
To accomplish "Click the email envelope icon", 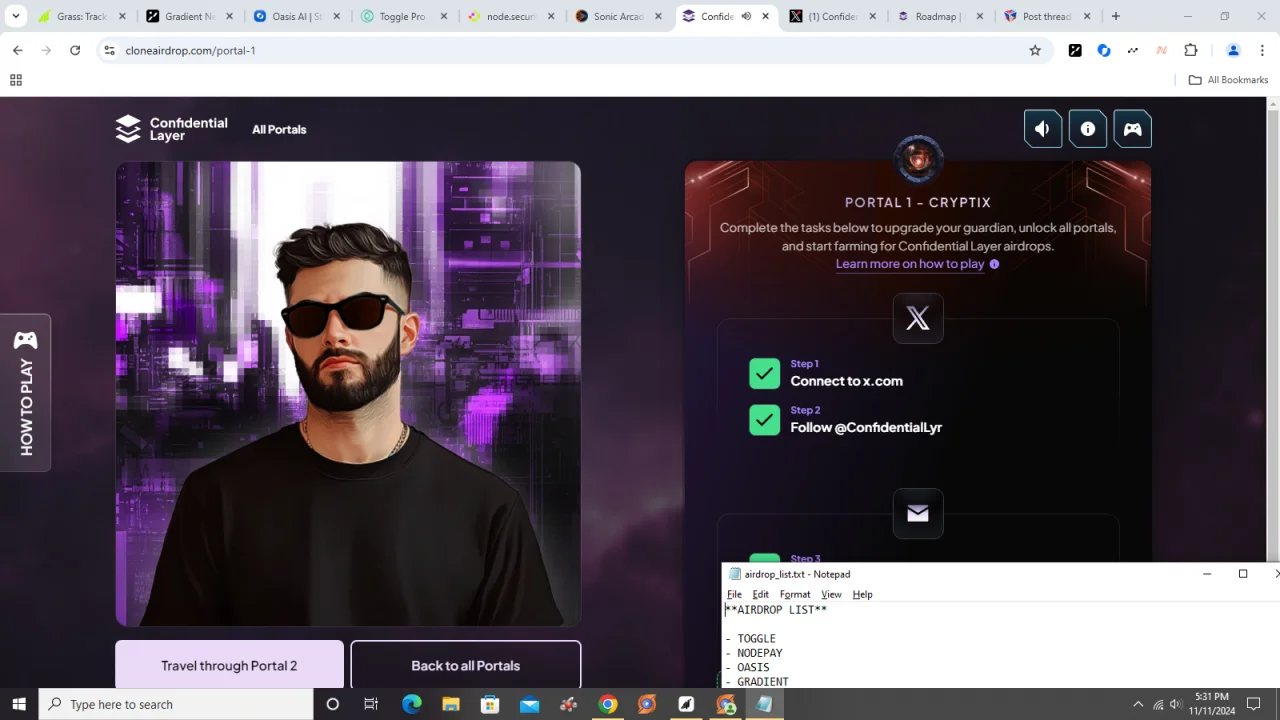I will tap(918, 513).
